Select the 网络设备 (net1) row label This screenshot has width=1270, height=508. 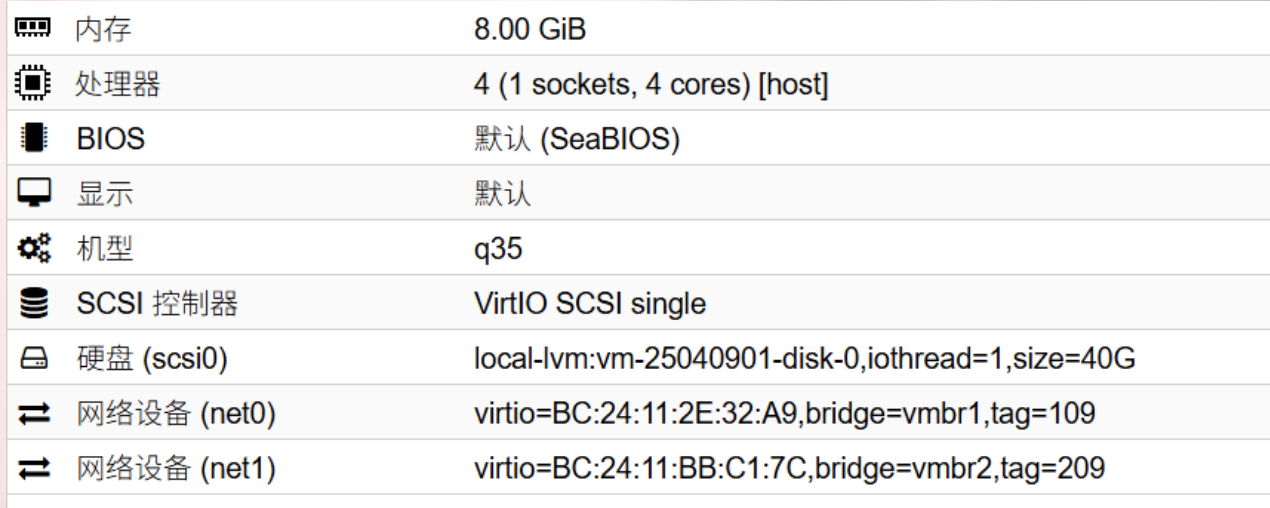click(x=176, y=467)
